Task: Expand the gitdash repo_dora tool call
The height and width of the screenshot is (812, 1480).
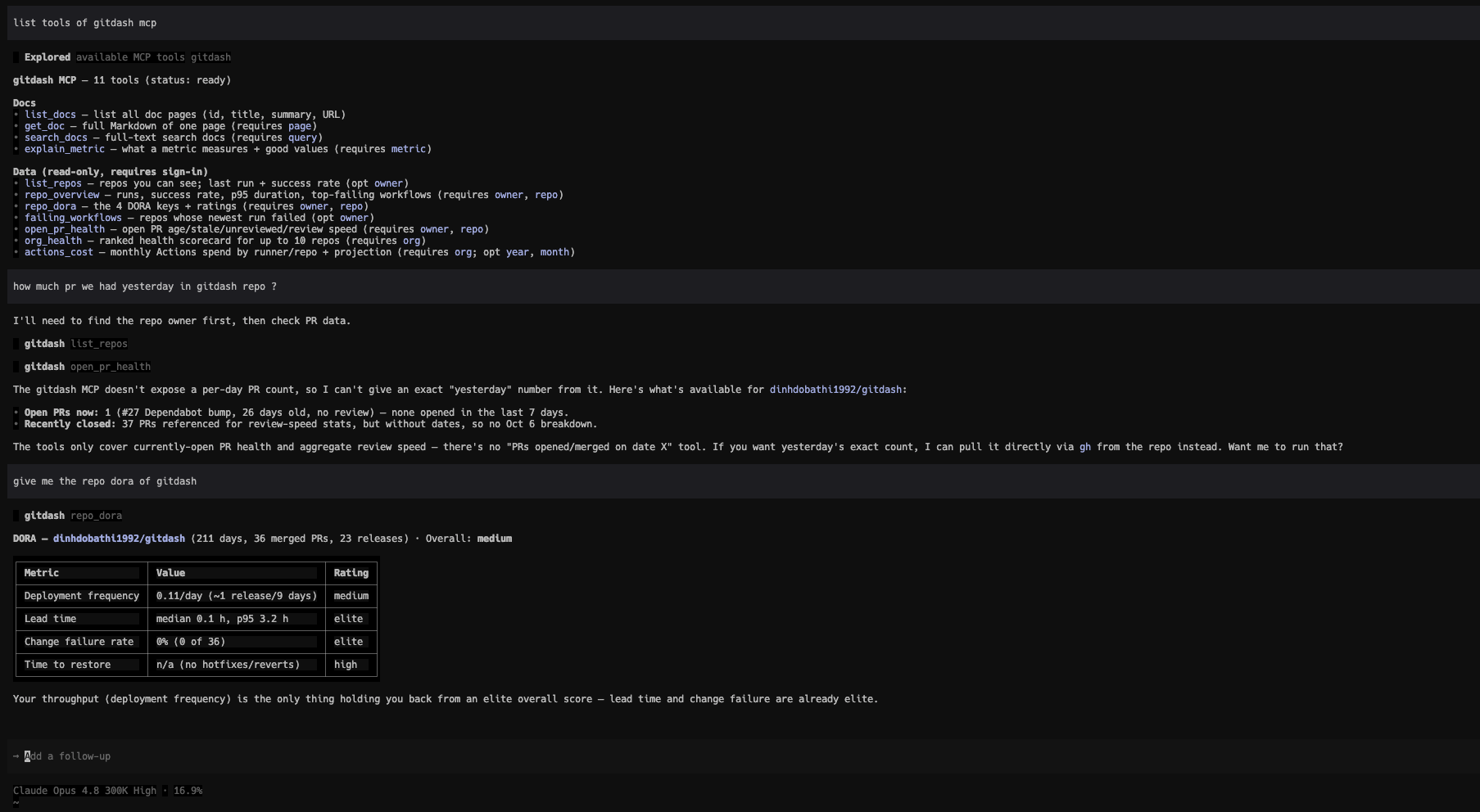Action: 69,516
